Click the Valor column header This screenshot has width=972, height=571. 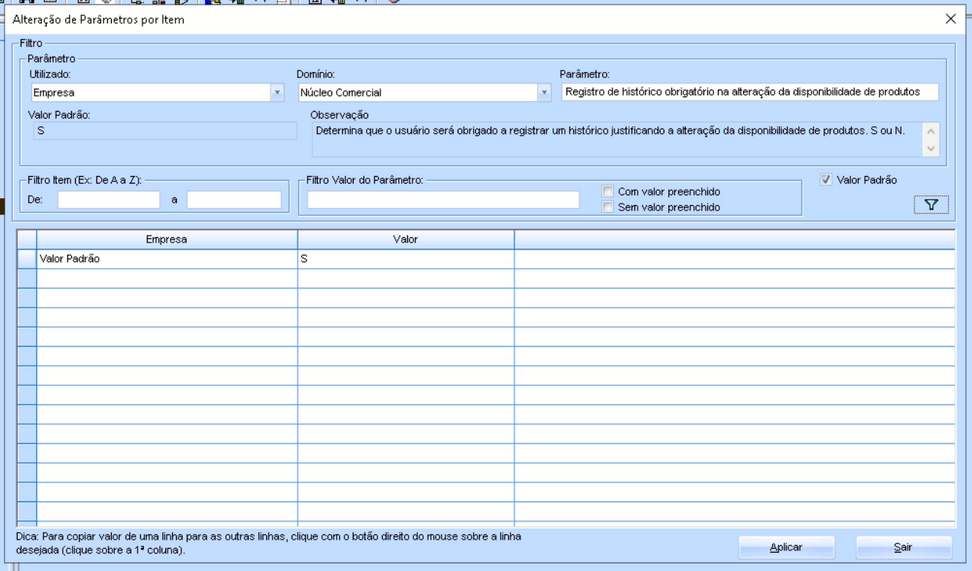tap(405, 240)
